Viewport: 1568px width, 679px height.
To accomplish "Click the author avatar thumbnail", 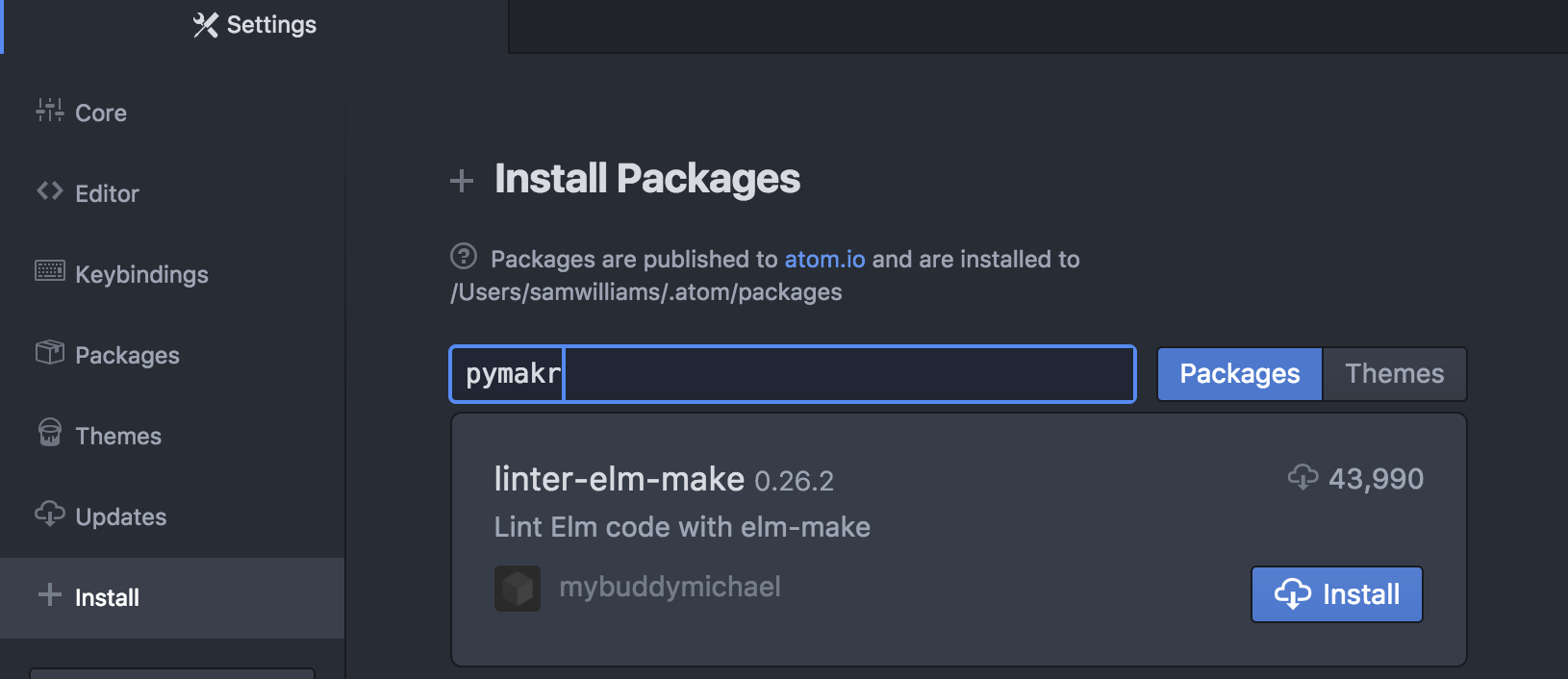I will (x=518, y=589).
